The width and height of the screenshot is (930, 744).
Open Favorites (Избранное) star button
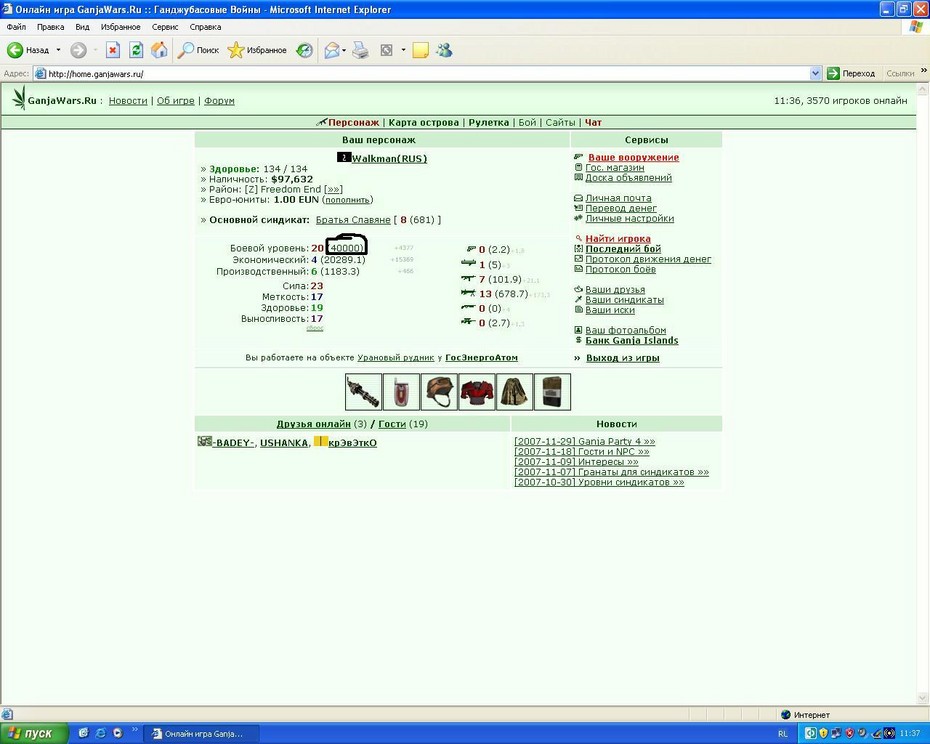tap(257, 50)
